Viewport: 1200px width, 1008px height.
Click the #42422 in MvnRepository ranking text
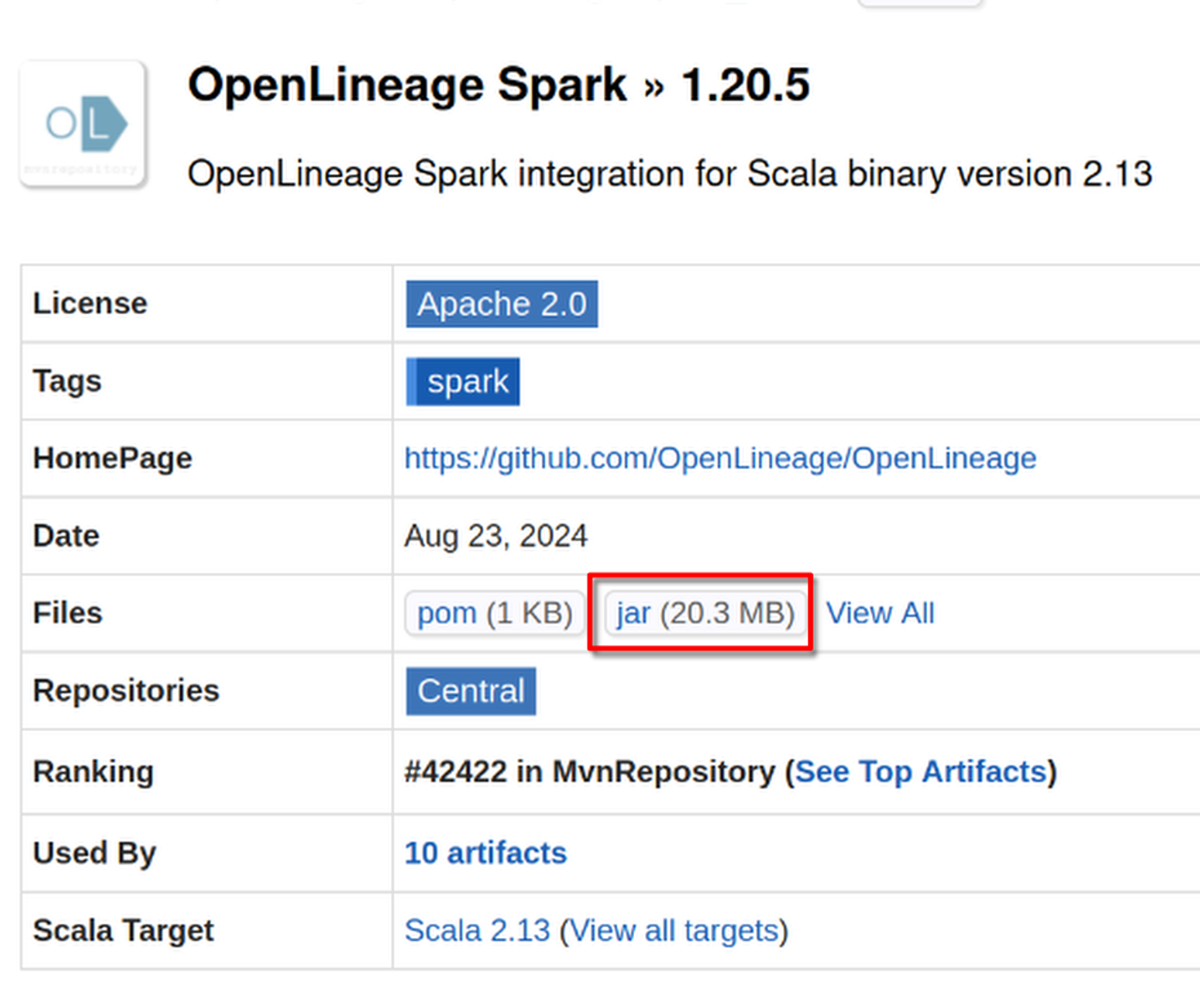tap(588, 772)
